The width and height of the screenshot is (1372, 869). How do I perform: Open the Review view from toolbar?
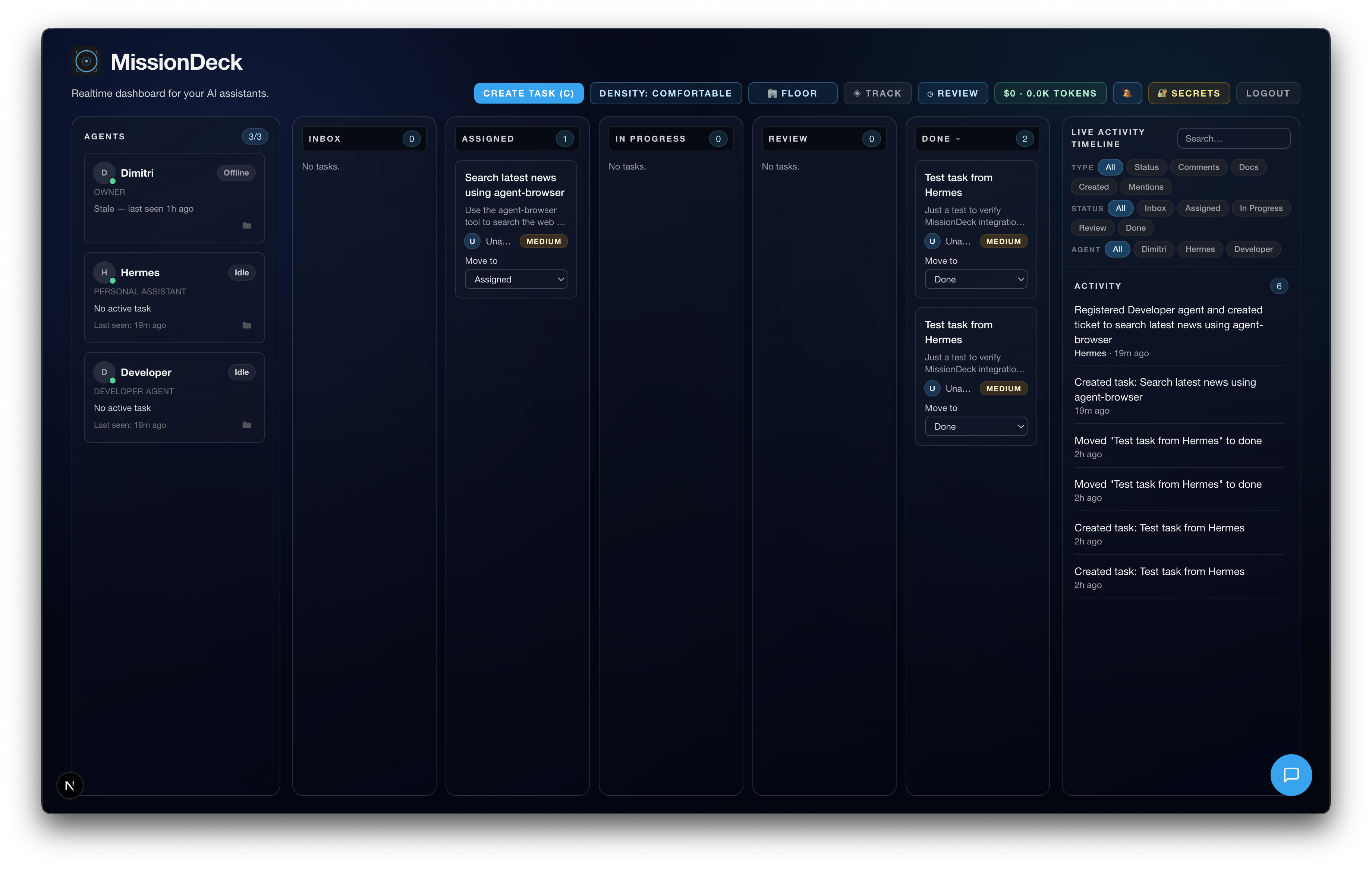(x=953, y=93)
